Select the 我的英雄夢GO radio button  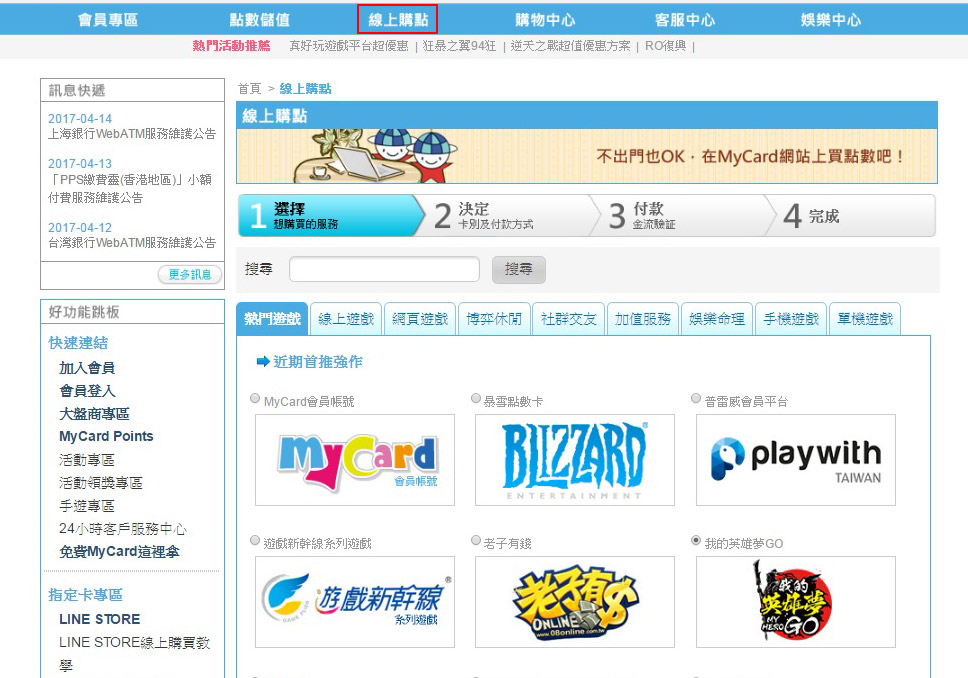[x=696, y=540]
